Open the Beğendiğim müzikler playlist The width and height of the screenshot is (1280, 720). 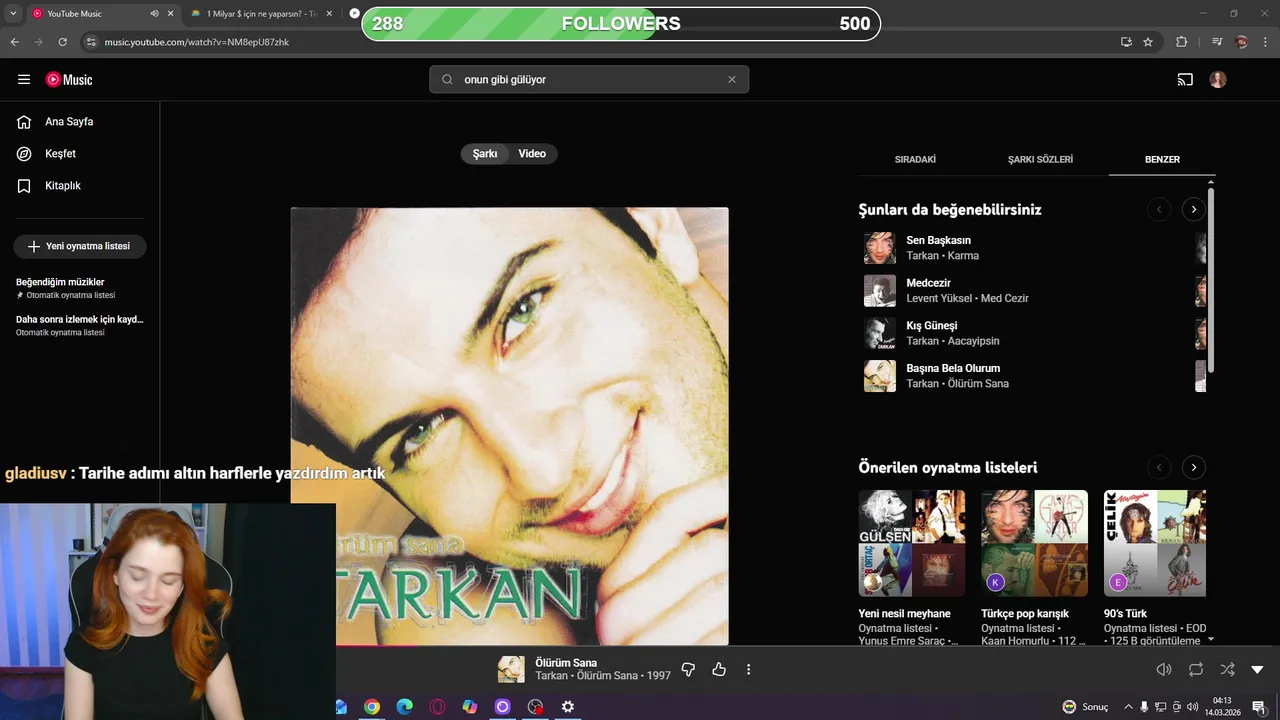pos(80,288)
